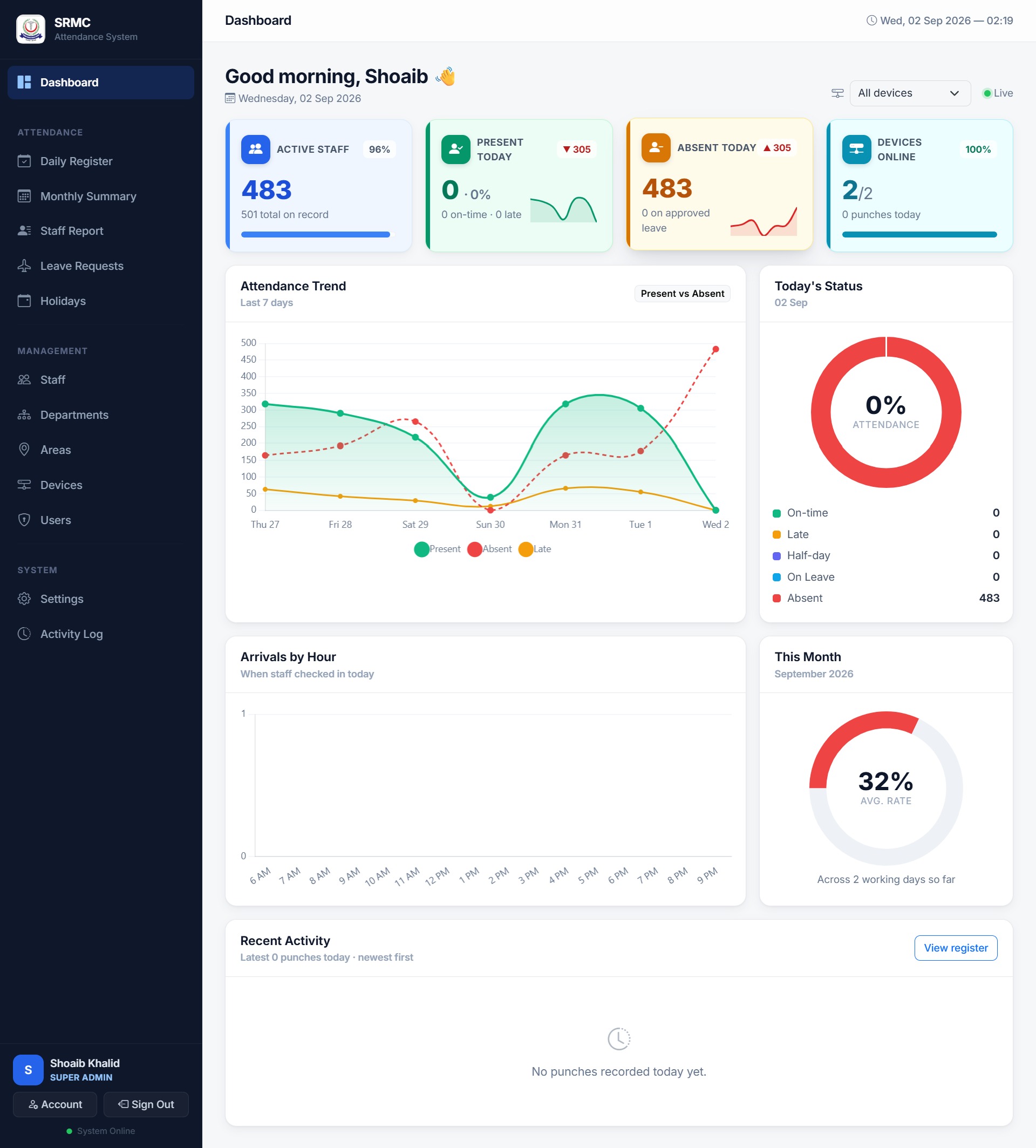
Task: Click the Users shield icon
Action: coord(24,520)
